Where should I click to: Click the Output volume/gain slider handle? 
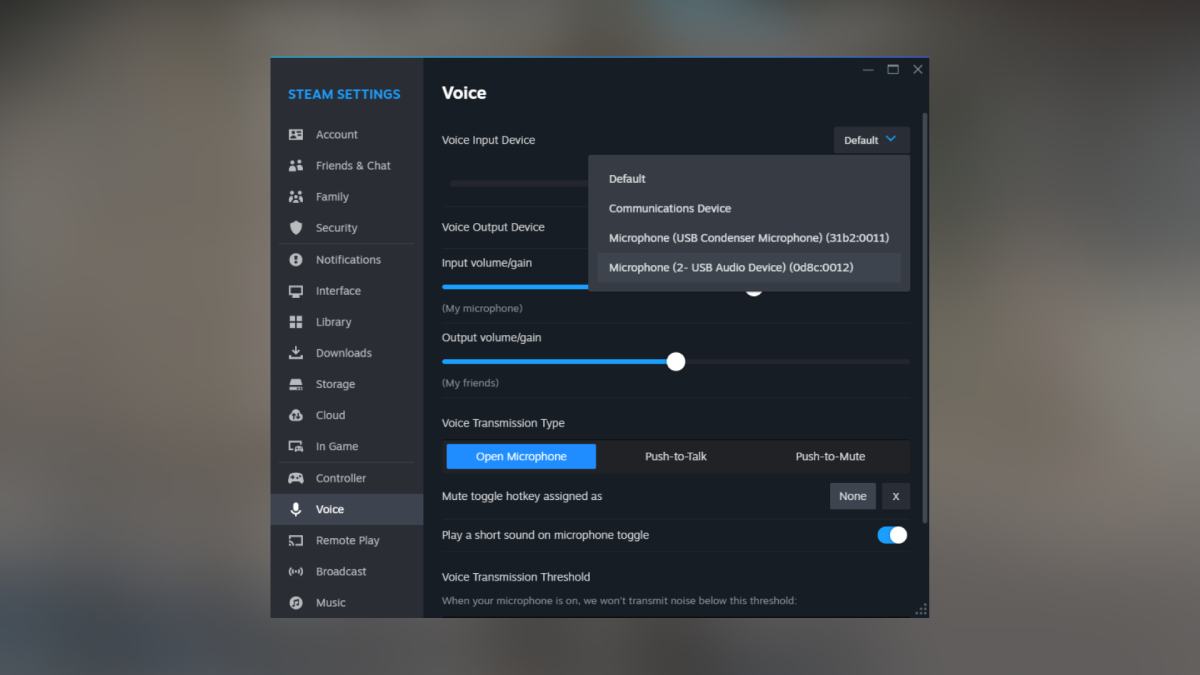point(676,361)
